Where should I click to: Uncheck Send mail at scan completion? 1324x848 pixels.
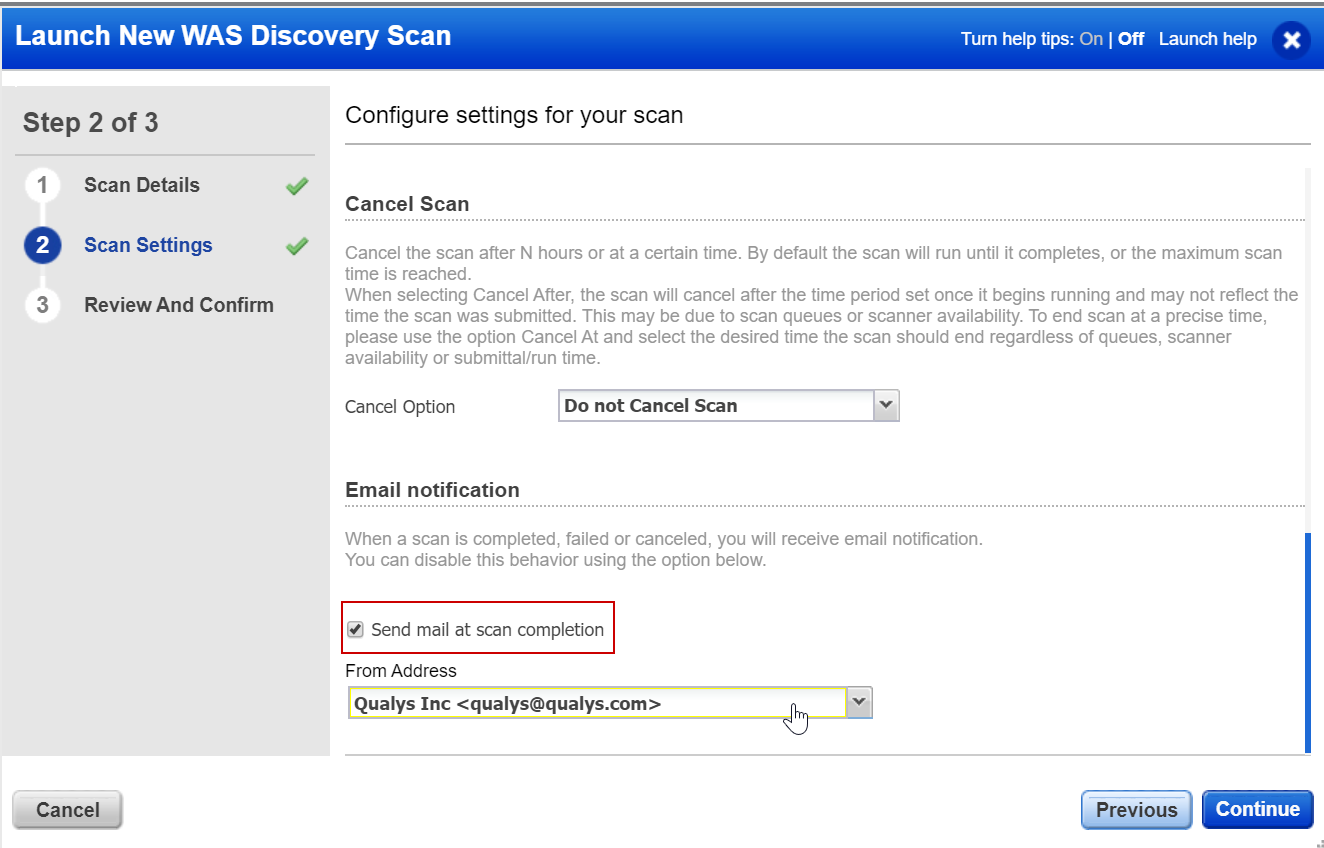pos(356,628)
